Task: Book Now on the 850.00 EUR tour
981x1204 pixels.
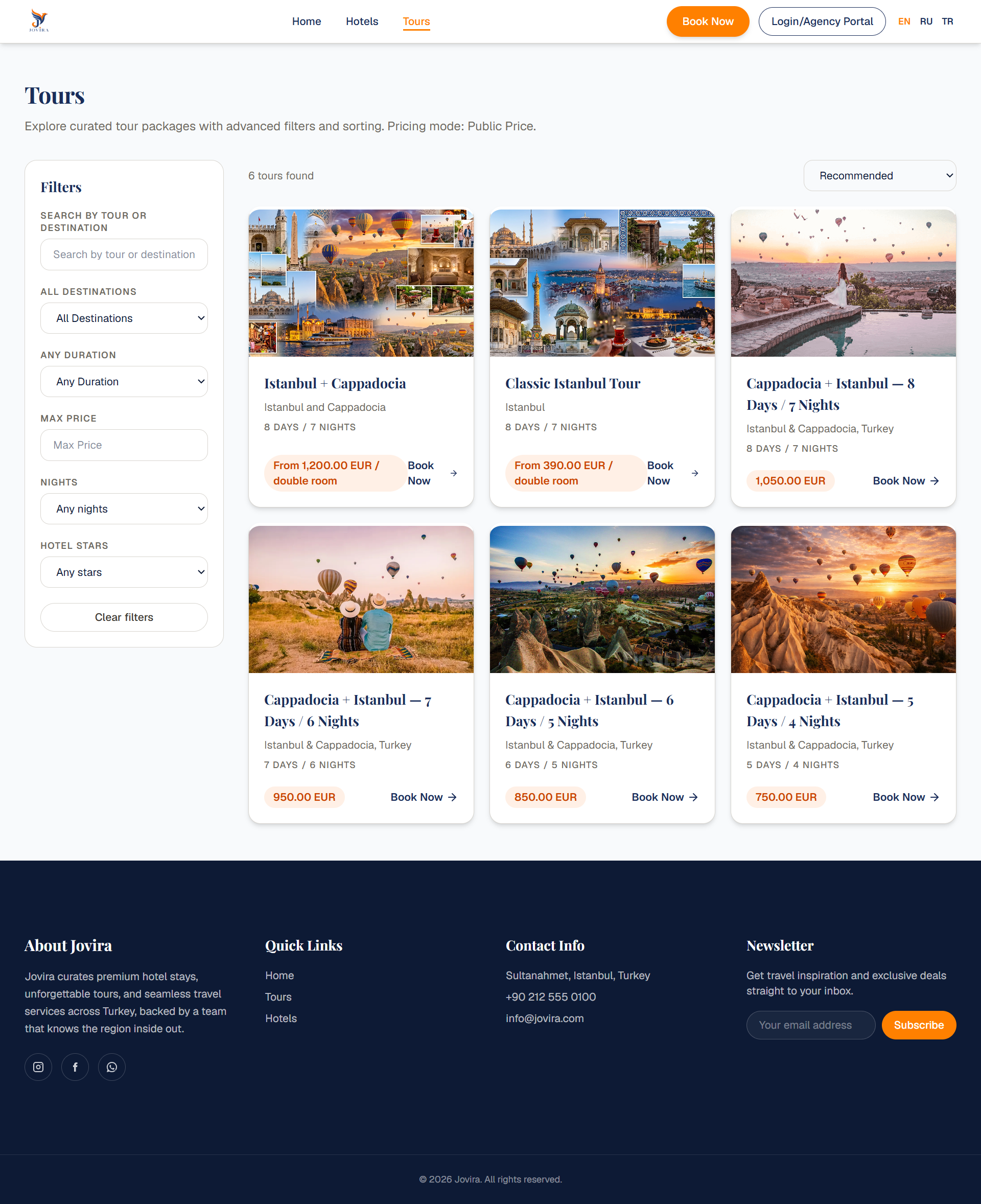Action: [665, 797]
